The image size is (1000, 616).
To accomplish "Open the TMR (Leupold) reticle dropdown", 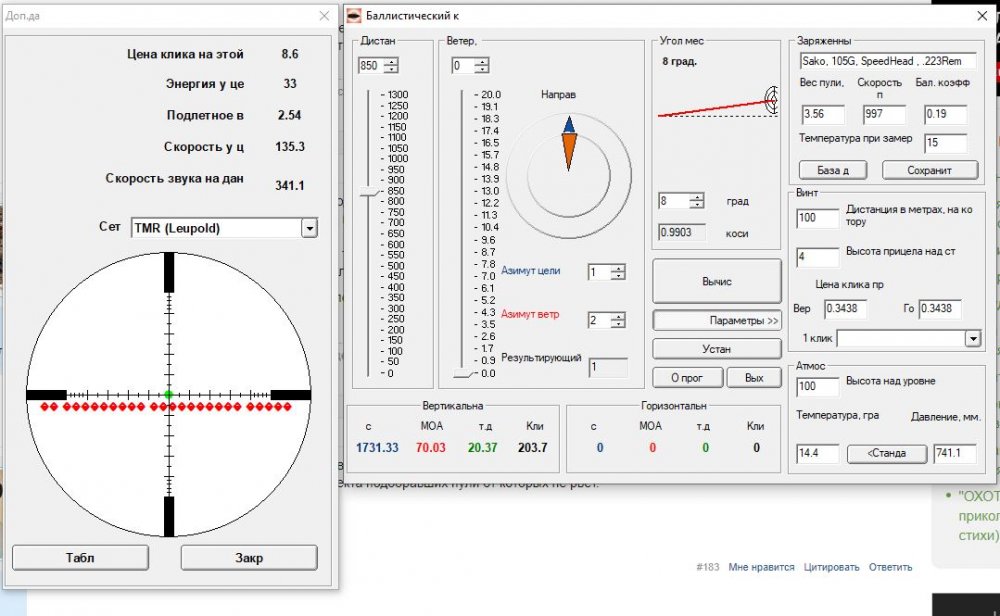I will tap(309, 228).
